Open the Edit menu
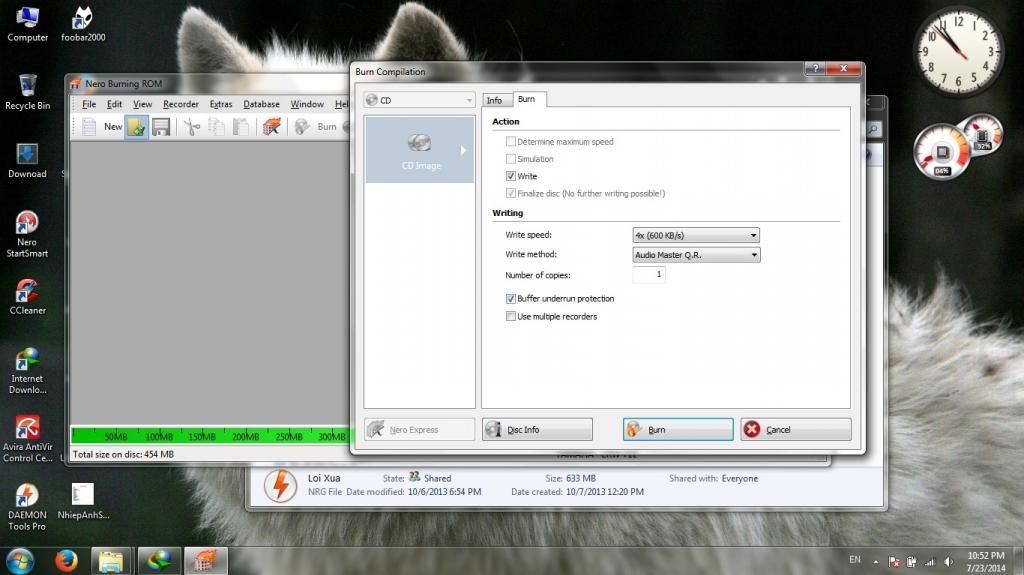 [114, 105]
